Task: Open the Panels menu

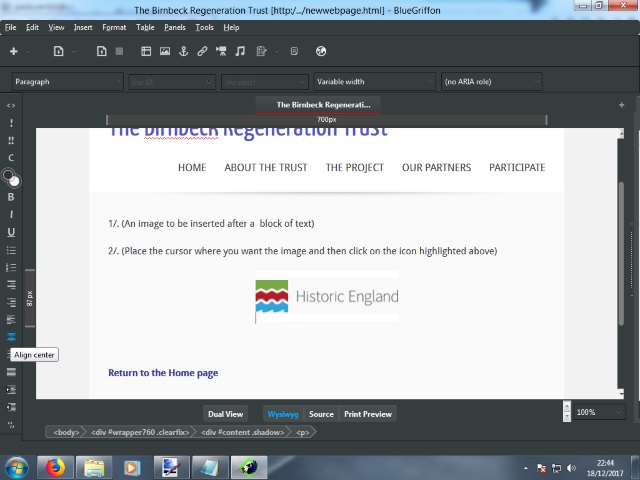Action: 175,27
